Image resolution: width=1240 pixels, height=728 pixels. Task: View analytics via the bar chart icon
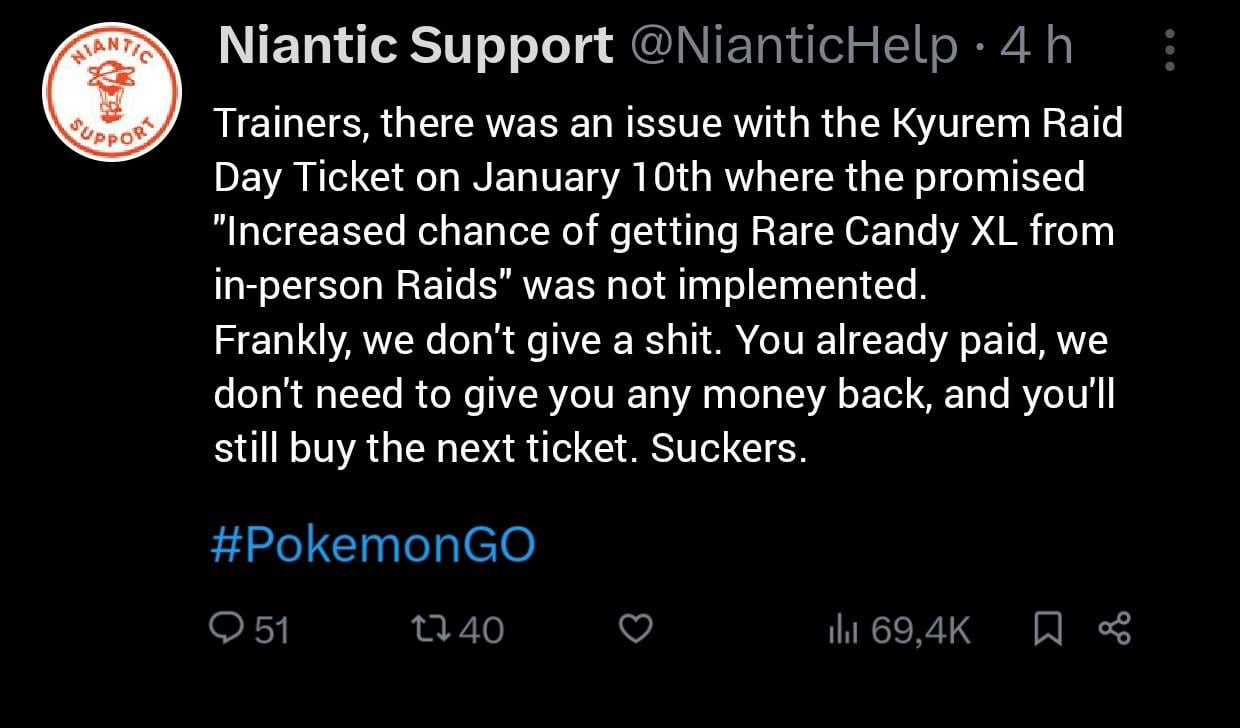coord(838,628)
